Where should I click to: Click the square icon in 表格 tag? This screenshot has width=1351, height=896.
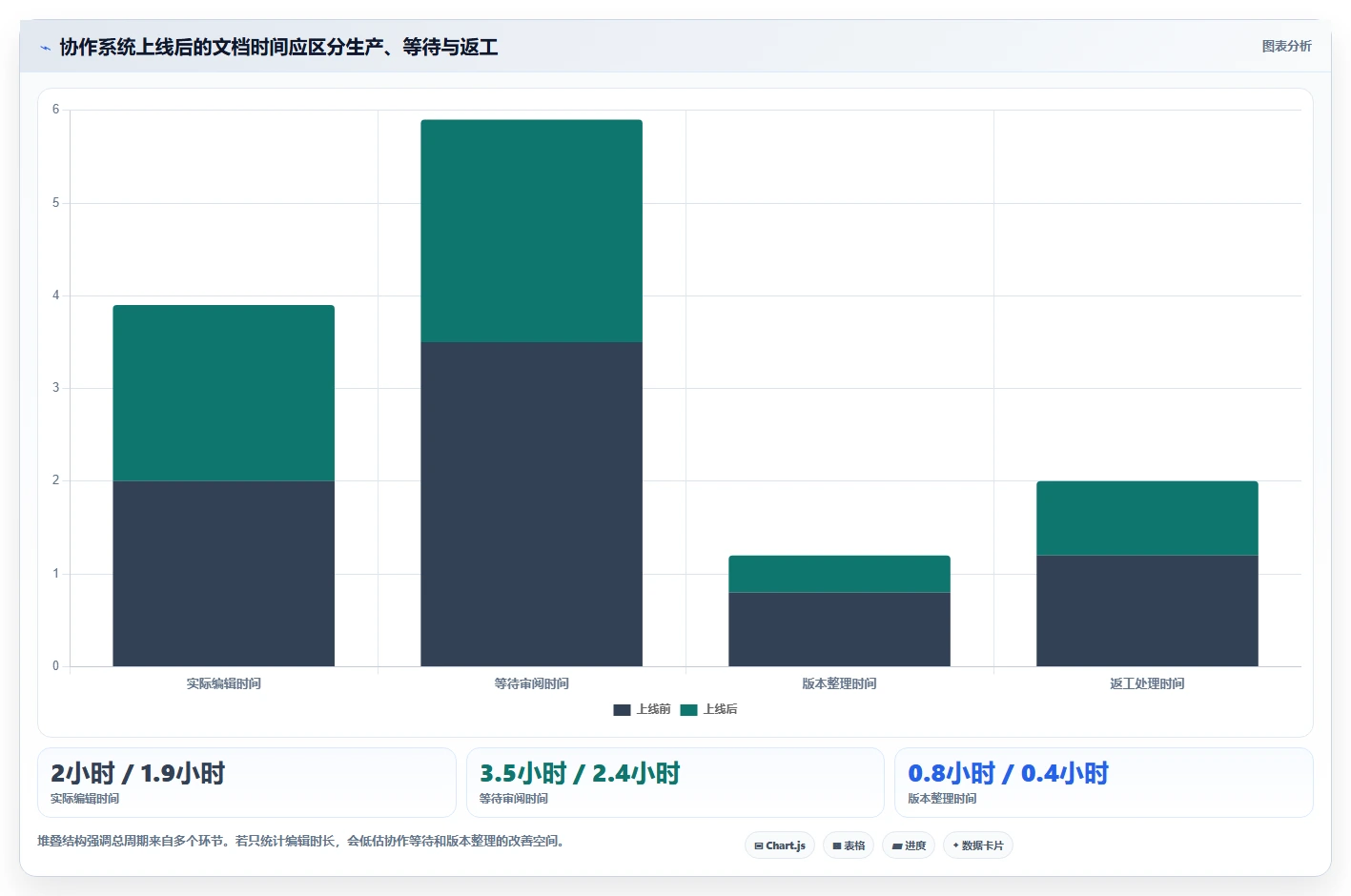pos(837,846)
